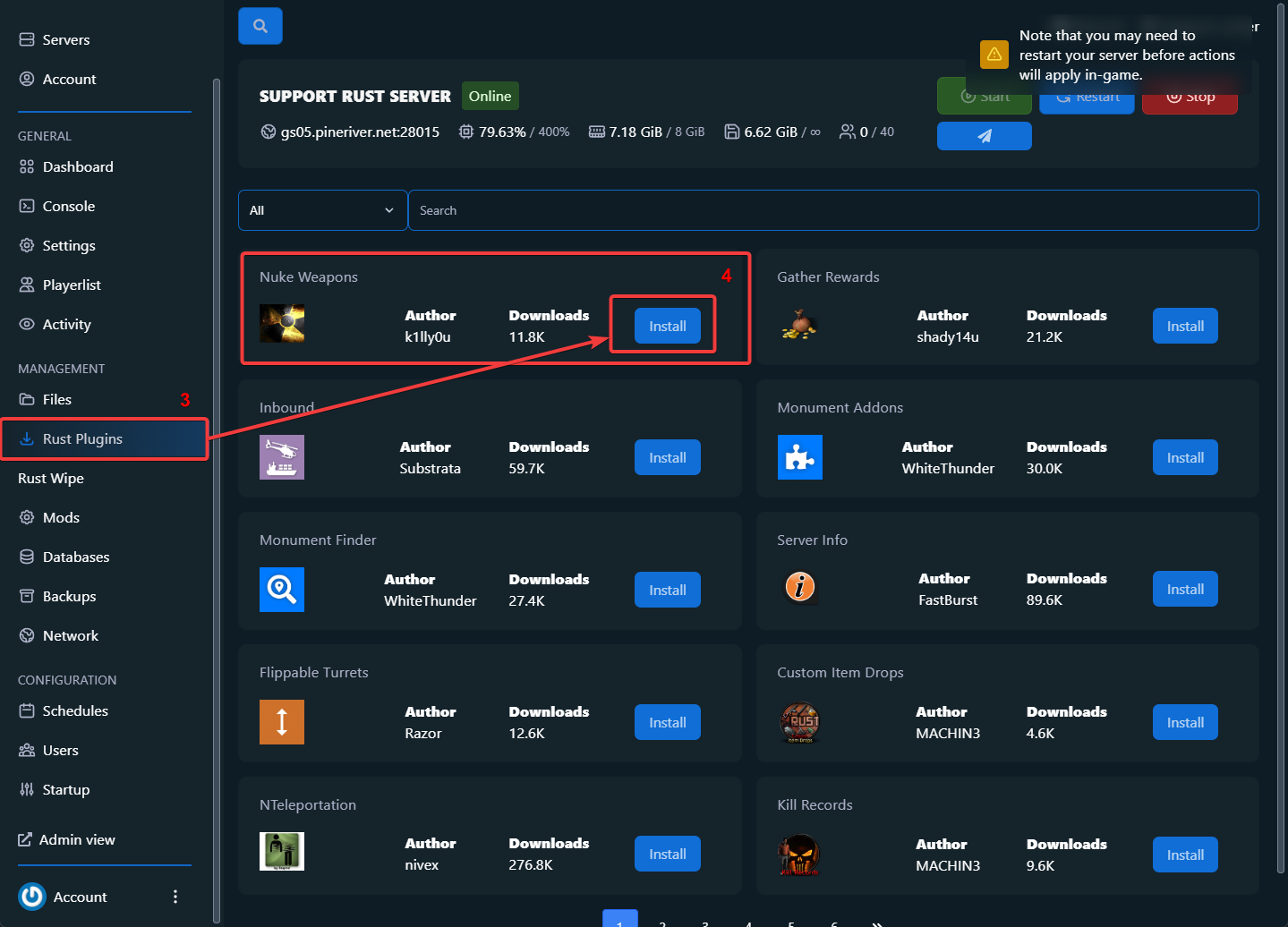
Task: Click the Network globe icon
Action: coord(27,635)
